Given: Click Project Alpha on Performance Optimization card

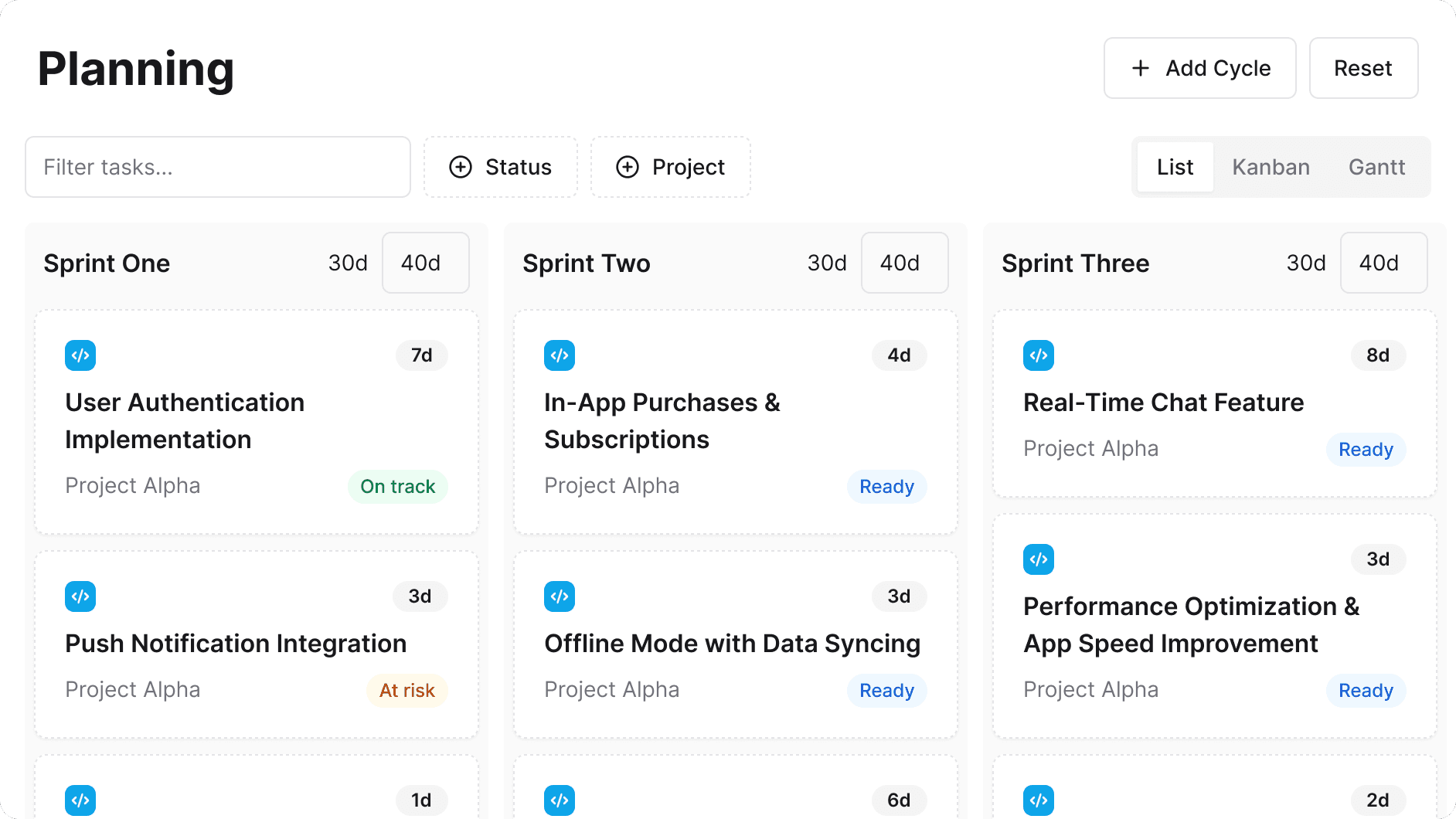Looking at the screenshot, I should [1091, 690].
